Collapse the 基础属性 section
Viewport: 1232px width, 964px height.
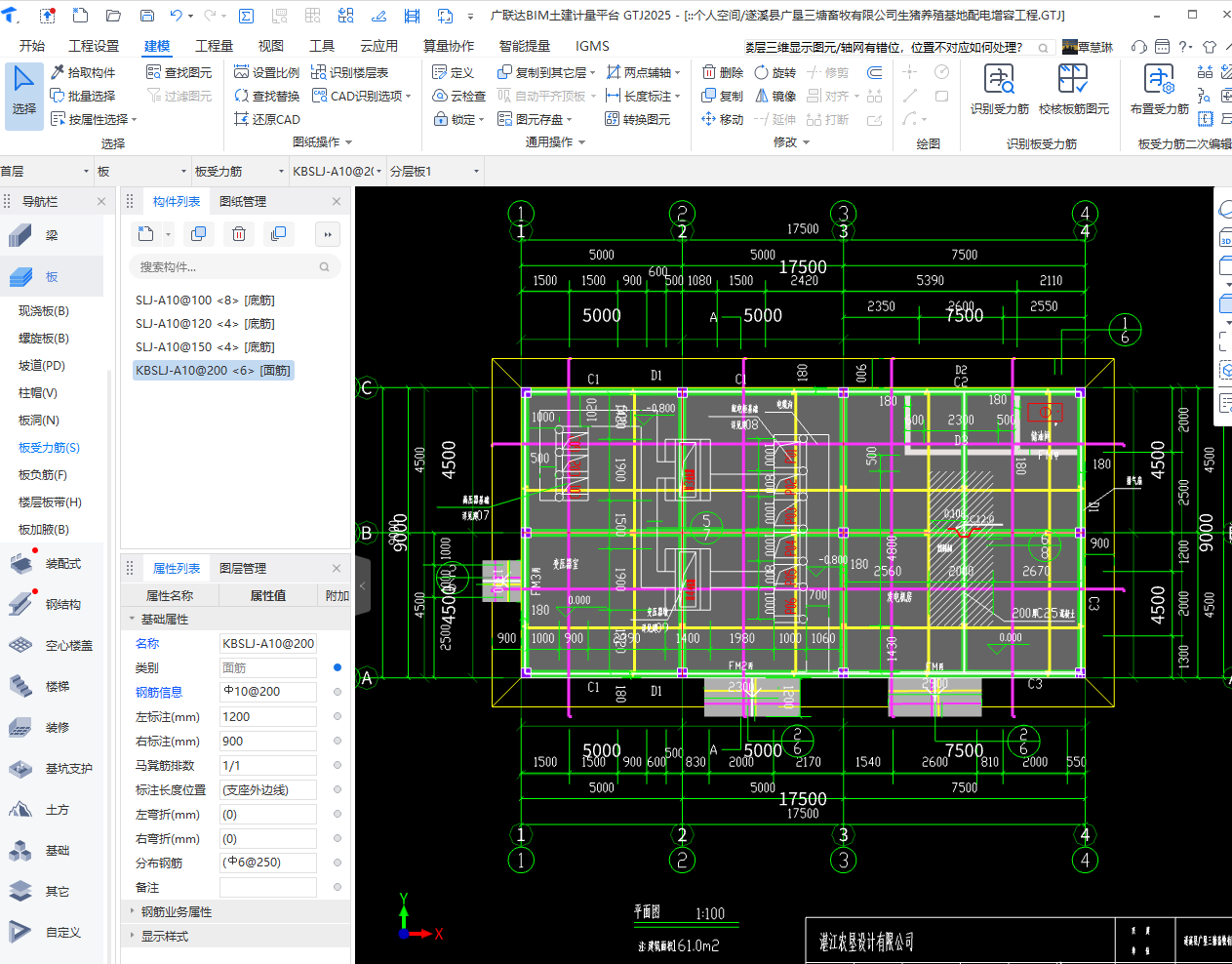133,619
